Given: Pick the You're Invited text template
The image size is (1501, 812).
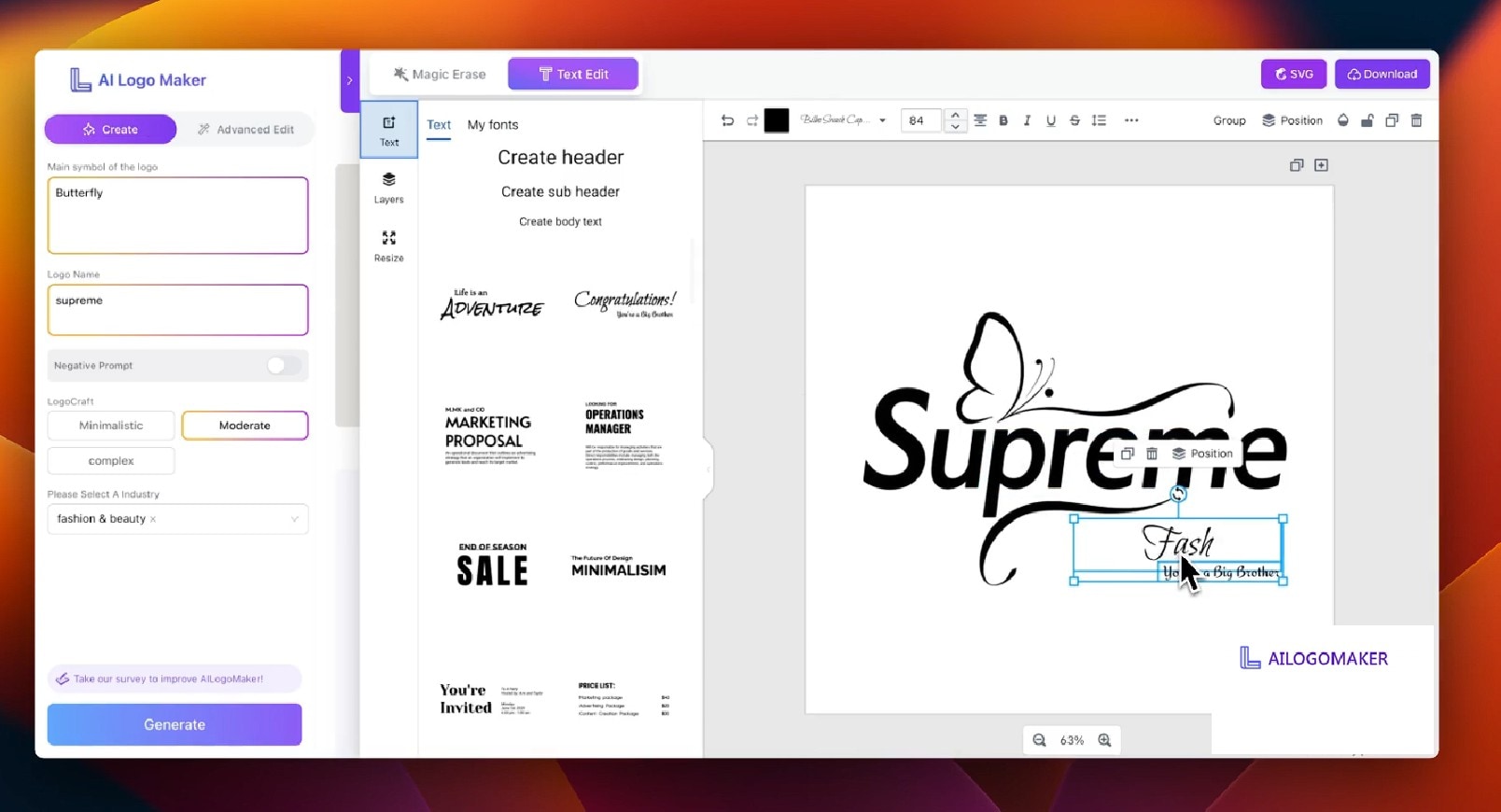Looking at the screenshot, I should click(x=491, y=699).
